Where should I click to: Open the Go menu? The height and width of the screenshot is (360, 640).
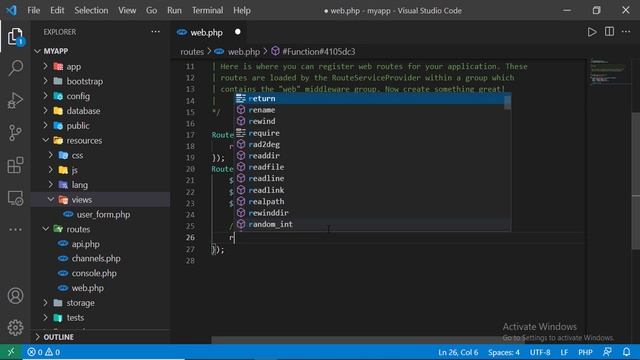[x=151, y=10]
